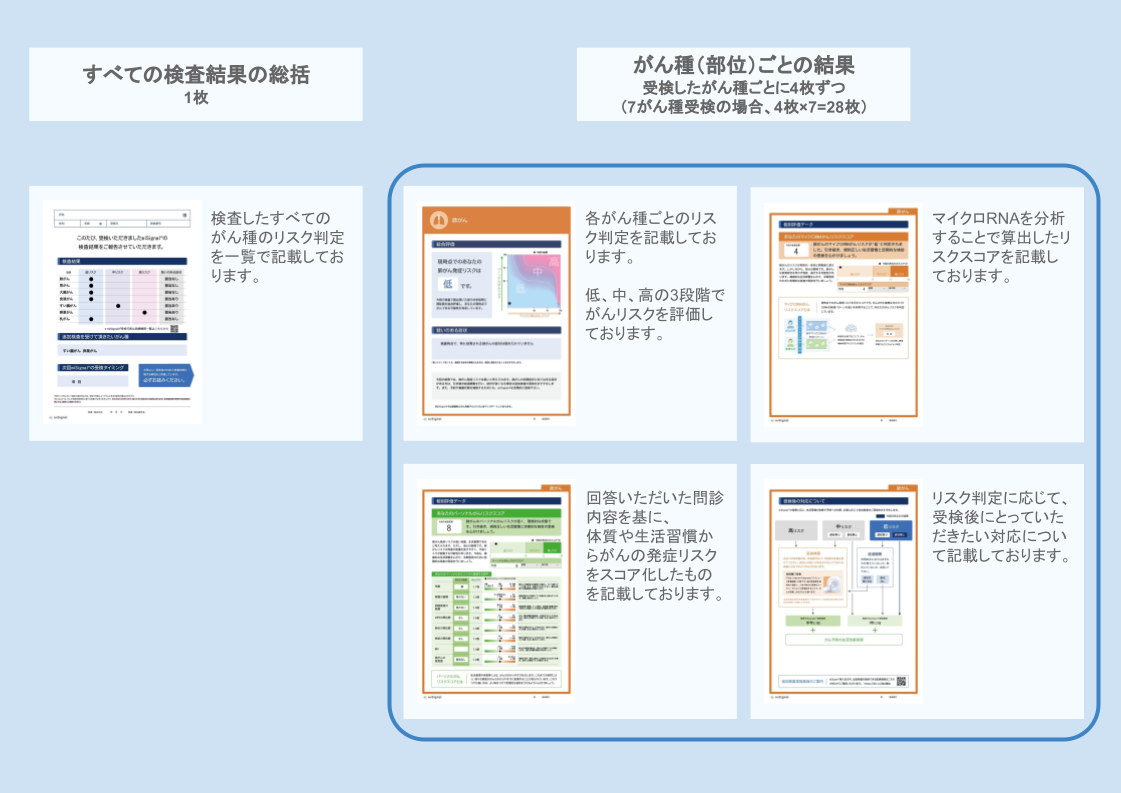Click the score 8 box on the 問診 data sheet
Image resolution: width=1121 pixels, height=793 pixels.
point(449,524)
